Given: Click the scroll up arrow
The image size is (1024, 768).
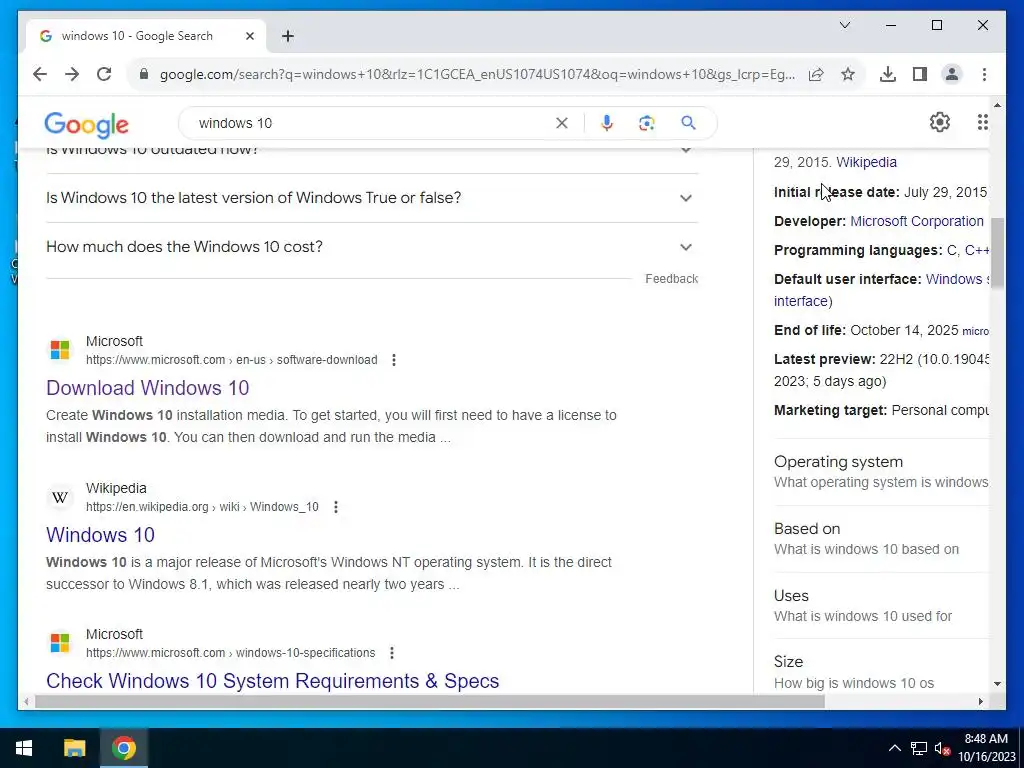Looking at the screenshot, I should pyautogui.click(x=997, y=104).
